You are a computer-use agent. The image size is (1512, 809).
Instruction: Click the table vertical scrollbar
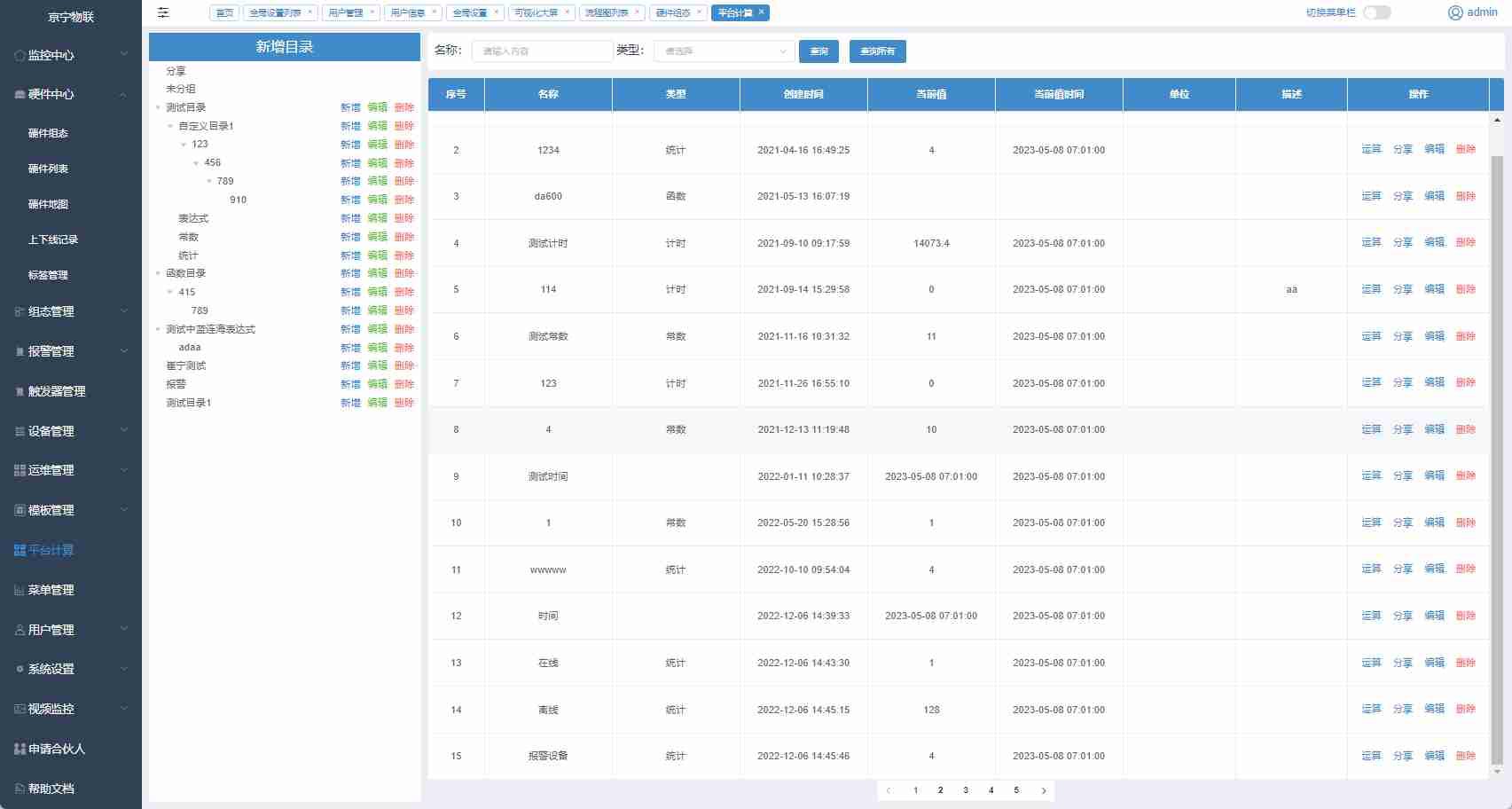click(1497, 444)
